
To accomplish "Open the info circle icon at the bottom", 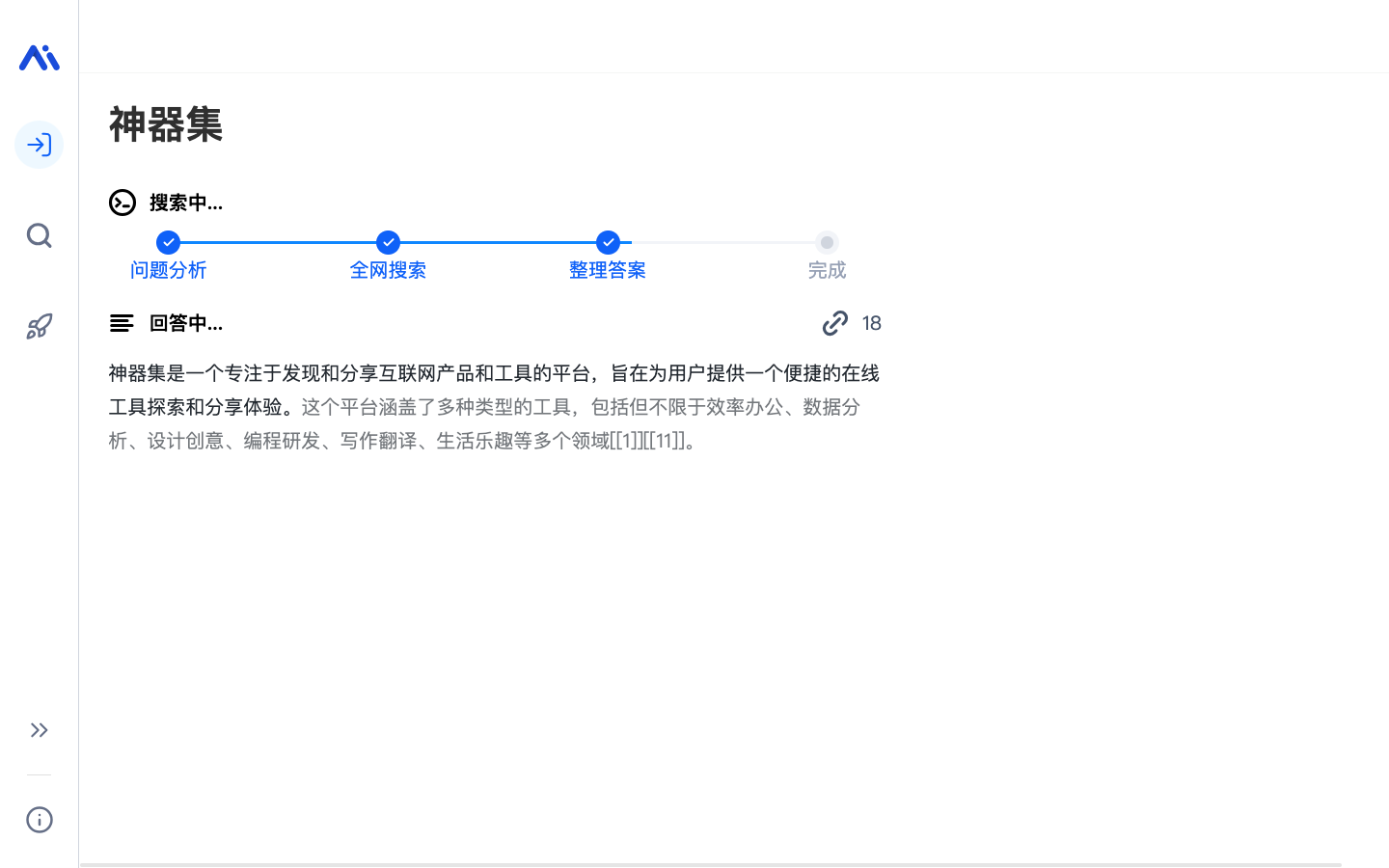I will click(40, 820).
